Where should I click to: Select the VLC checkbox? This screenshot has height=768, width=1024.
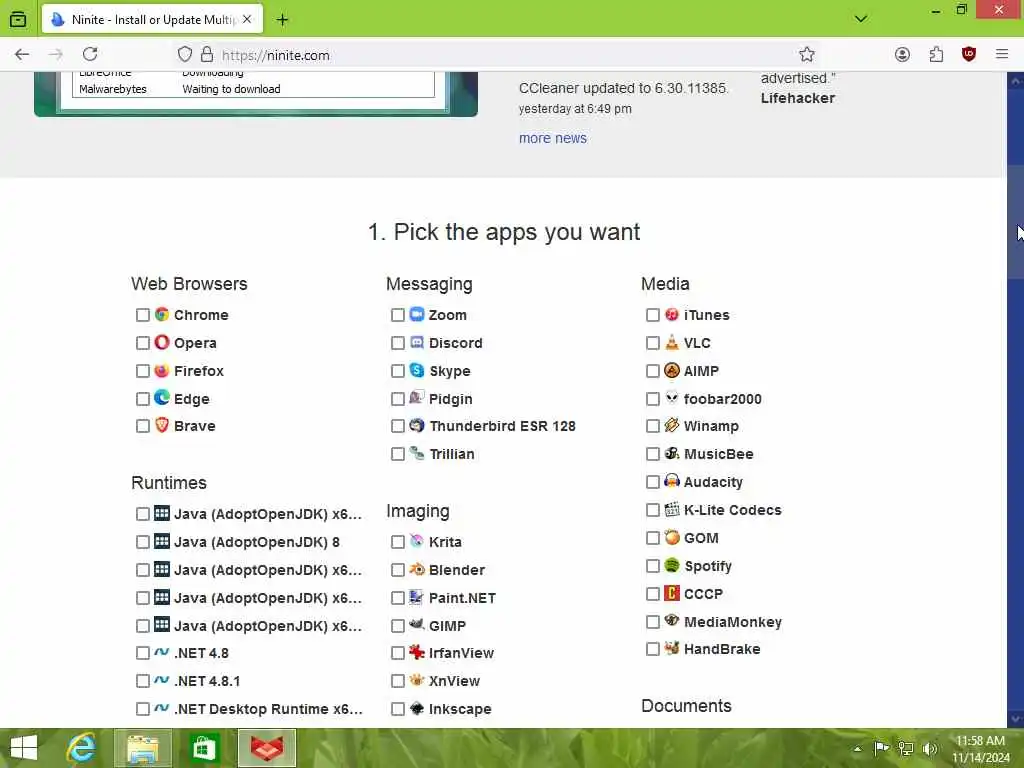click(x=652, y=343)
